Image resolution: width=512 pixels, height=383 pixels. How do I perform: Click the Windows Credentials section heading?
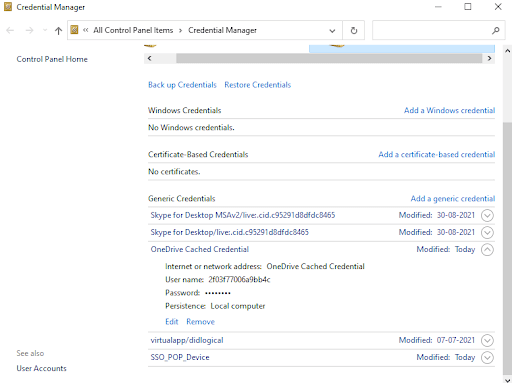[185, 110]
